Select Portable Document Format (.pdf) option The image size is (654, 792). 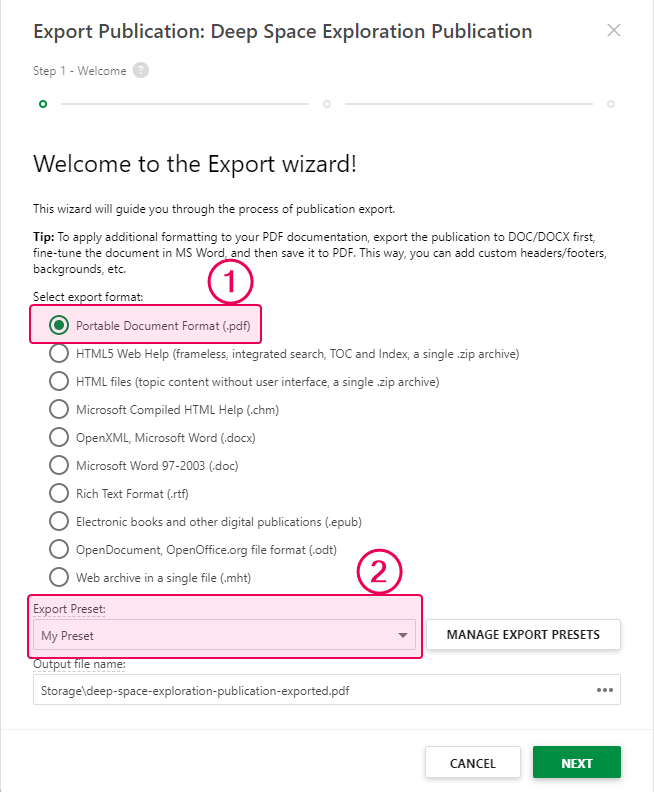pyautogui.click(x=60, y=325)
